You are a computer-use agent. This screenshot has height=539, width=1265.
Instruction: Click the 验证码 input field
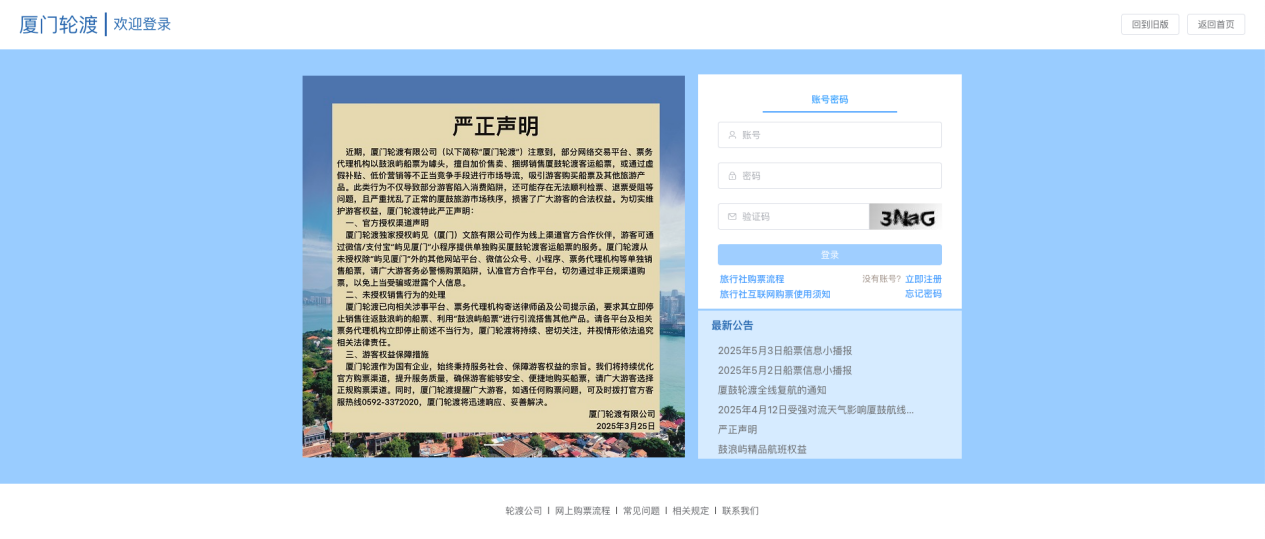[x=793, y=217]
